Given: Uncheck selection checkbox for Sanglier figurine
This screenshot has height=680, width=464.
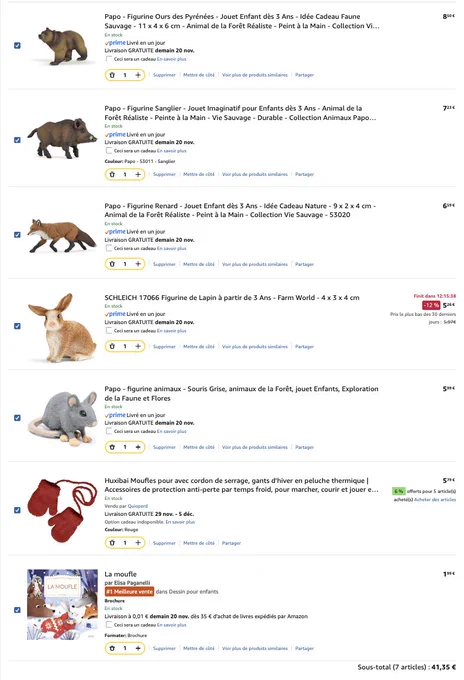Looking at the screenshot, I should (17, 140).
